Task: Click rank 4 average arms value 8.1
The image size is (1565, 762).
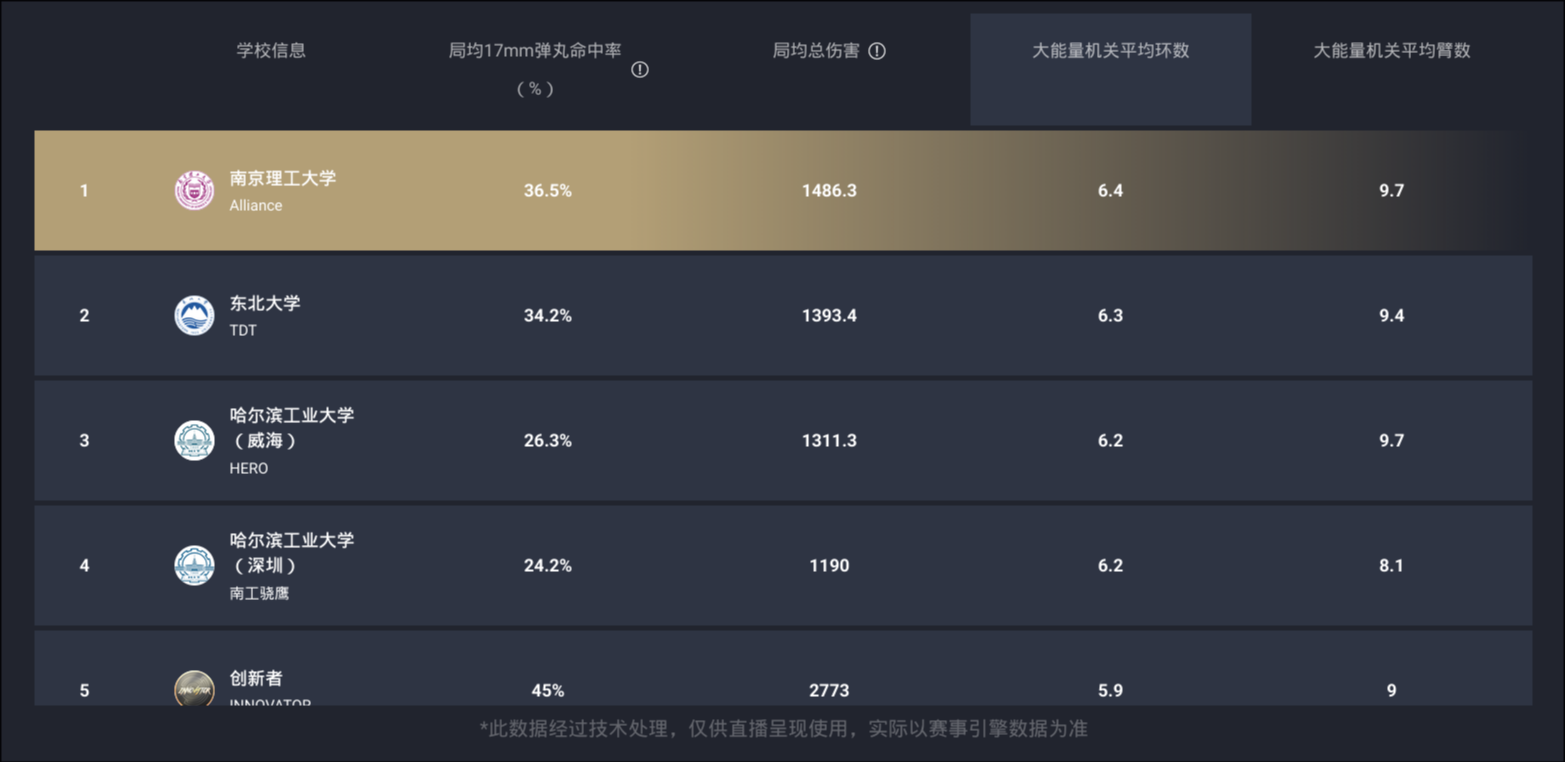Action: point(1392,565)
